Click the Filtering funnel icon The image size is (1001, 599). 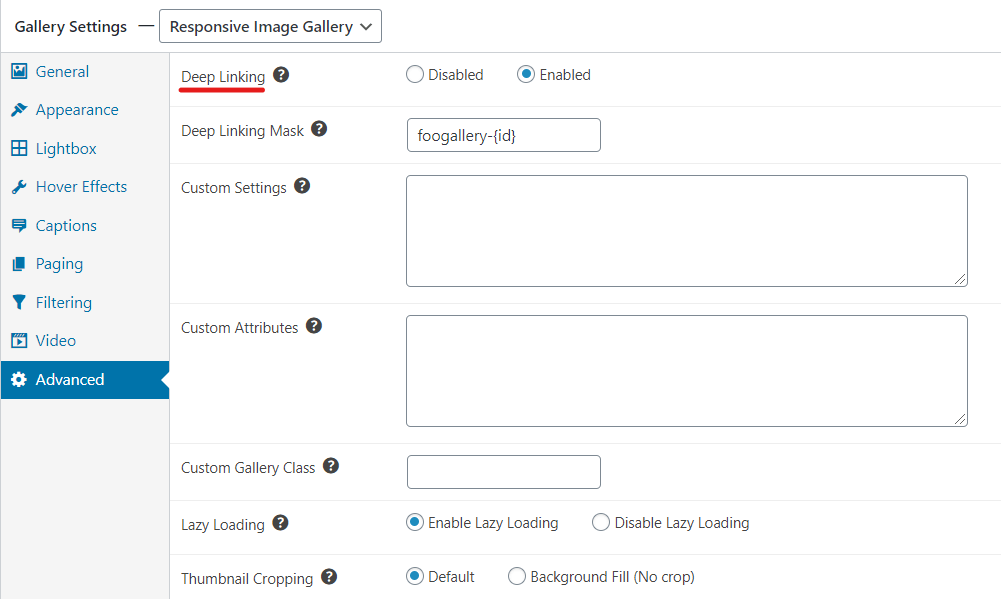[x=19, y=302]
